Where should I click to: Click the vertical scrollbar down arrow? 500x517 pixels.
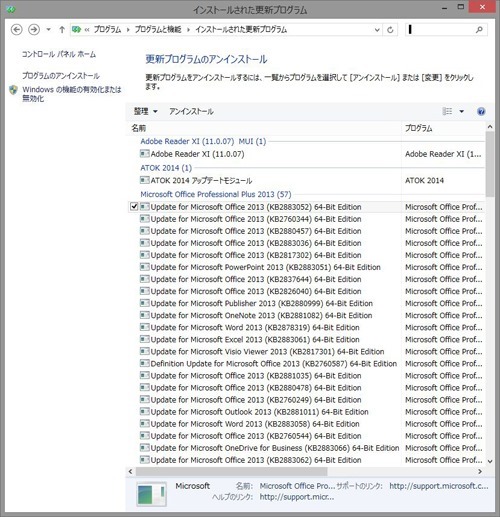click(490, 461)
